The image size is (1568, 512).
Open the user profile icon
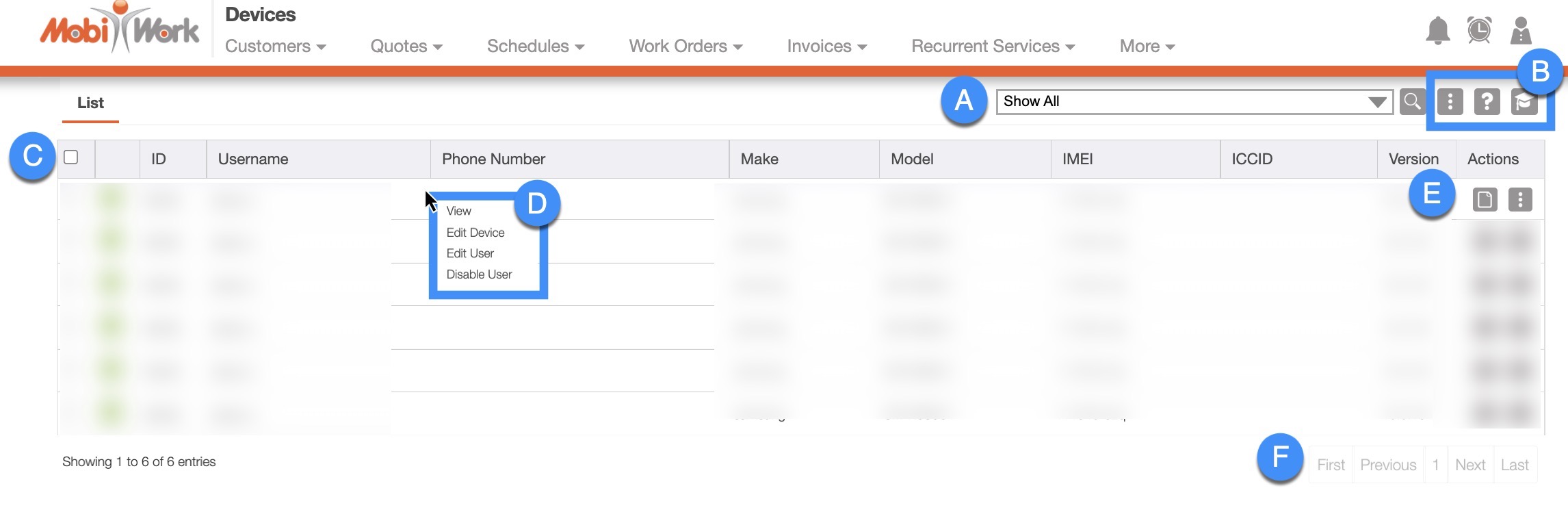(x=1520, y=31)
